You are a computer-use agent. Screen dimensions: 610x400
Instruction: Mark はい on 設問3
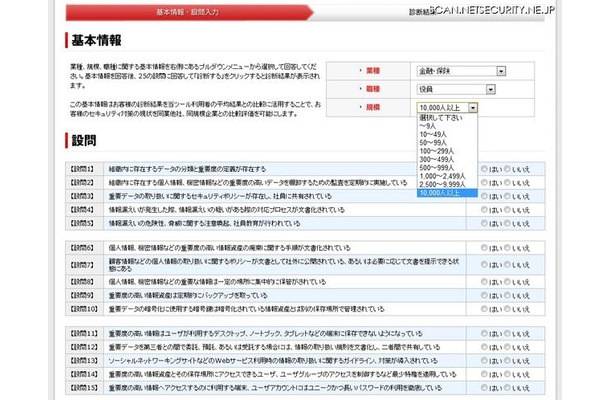484,196
